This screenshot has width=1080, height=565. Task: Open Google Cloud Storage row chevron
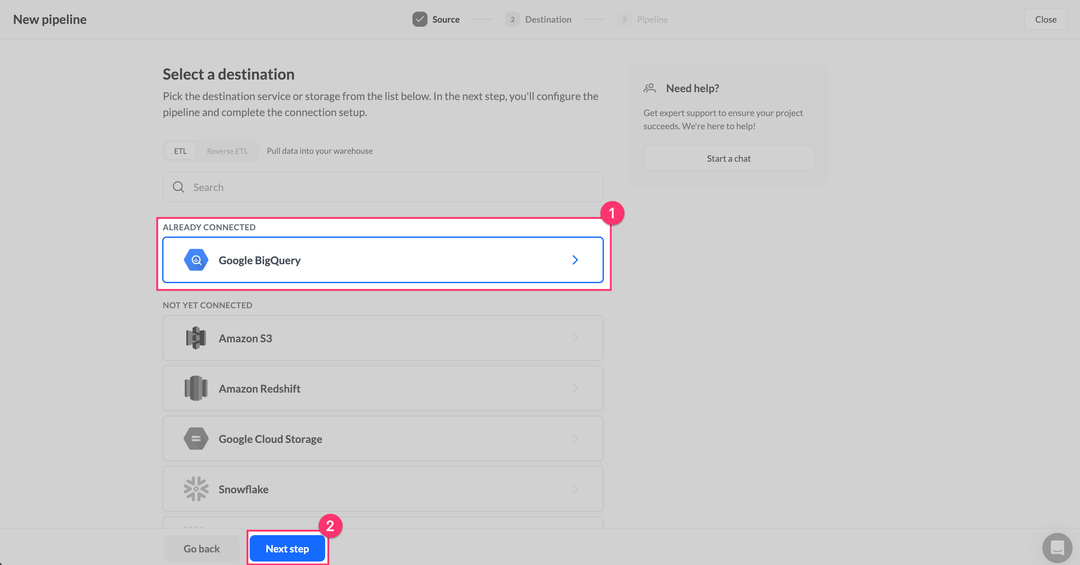pyautogui.click(x=575, y=439)
